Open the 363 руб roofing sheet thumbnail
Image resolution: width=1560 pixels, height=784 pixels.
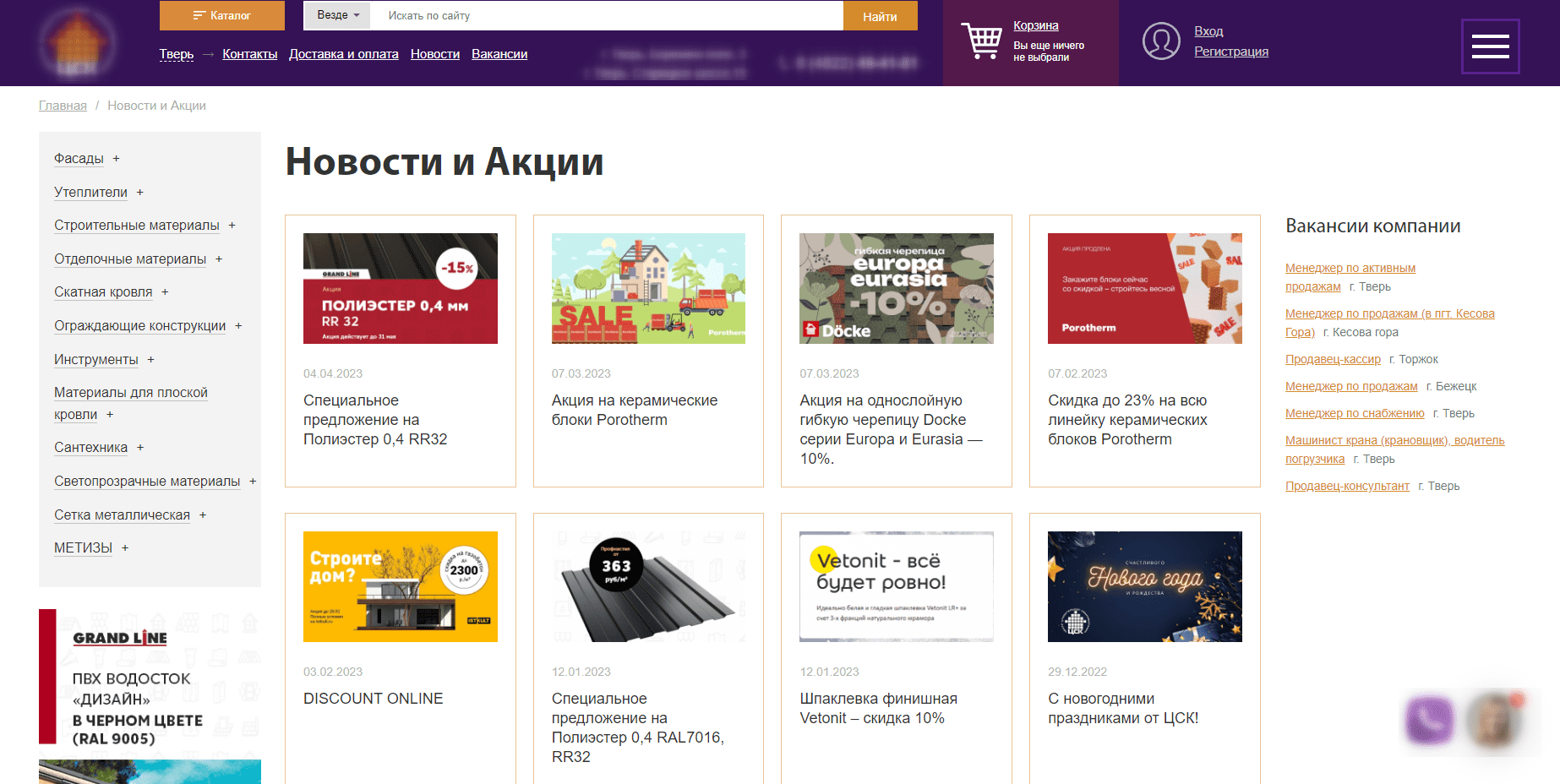pyautogui.click(x=648, y=586)
